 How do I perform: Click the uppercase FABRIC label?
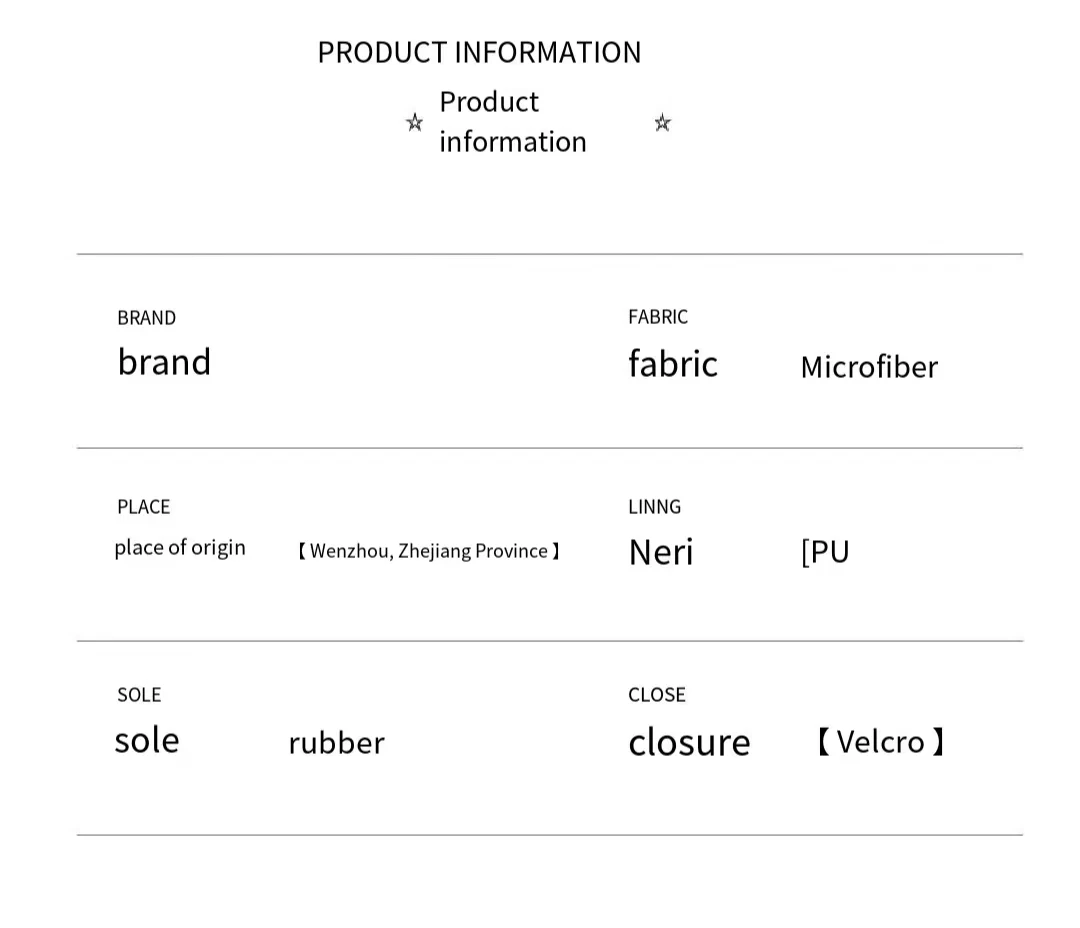(657, 317)
